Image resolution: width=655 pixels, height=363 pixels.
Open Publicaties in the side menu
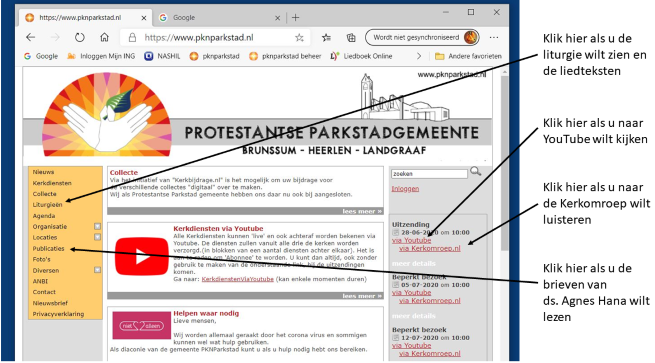click(x=48, y=248)
